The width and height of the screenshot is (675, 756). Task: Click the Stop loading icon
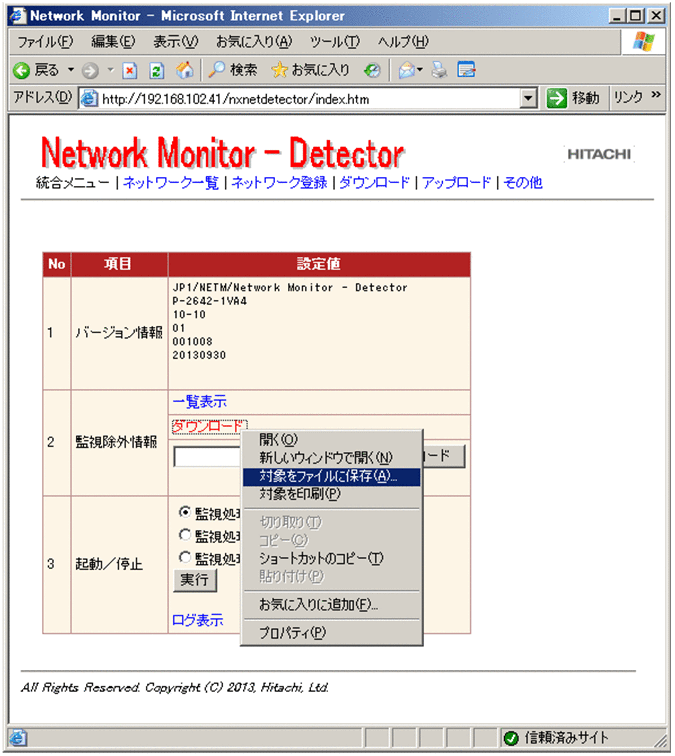129,71
